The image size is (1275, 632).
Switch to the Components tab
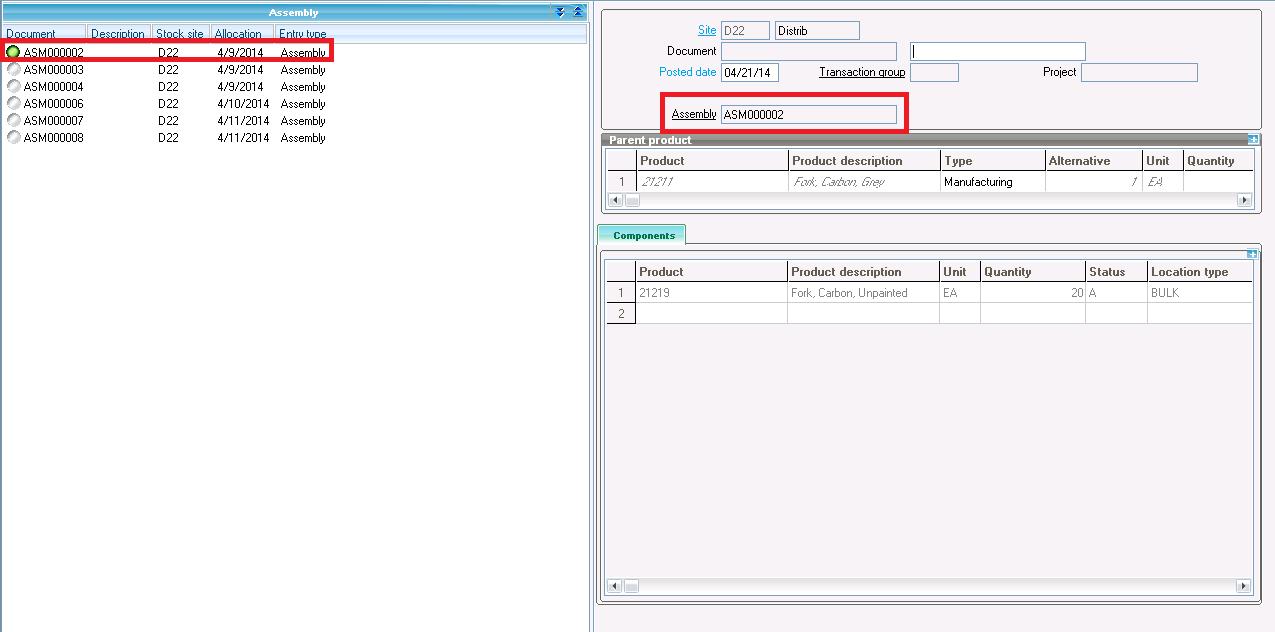pos(642,235)
